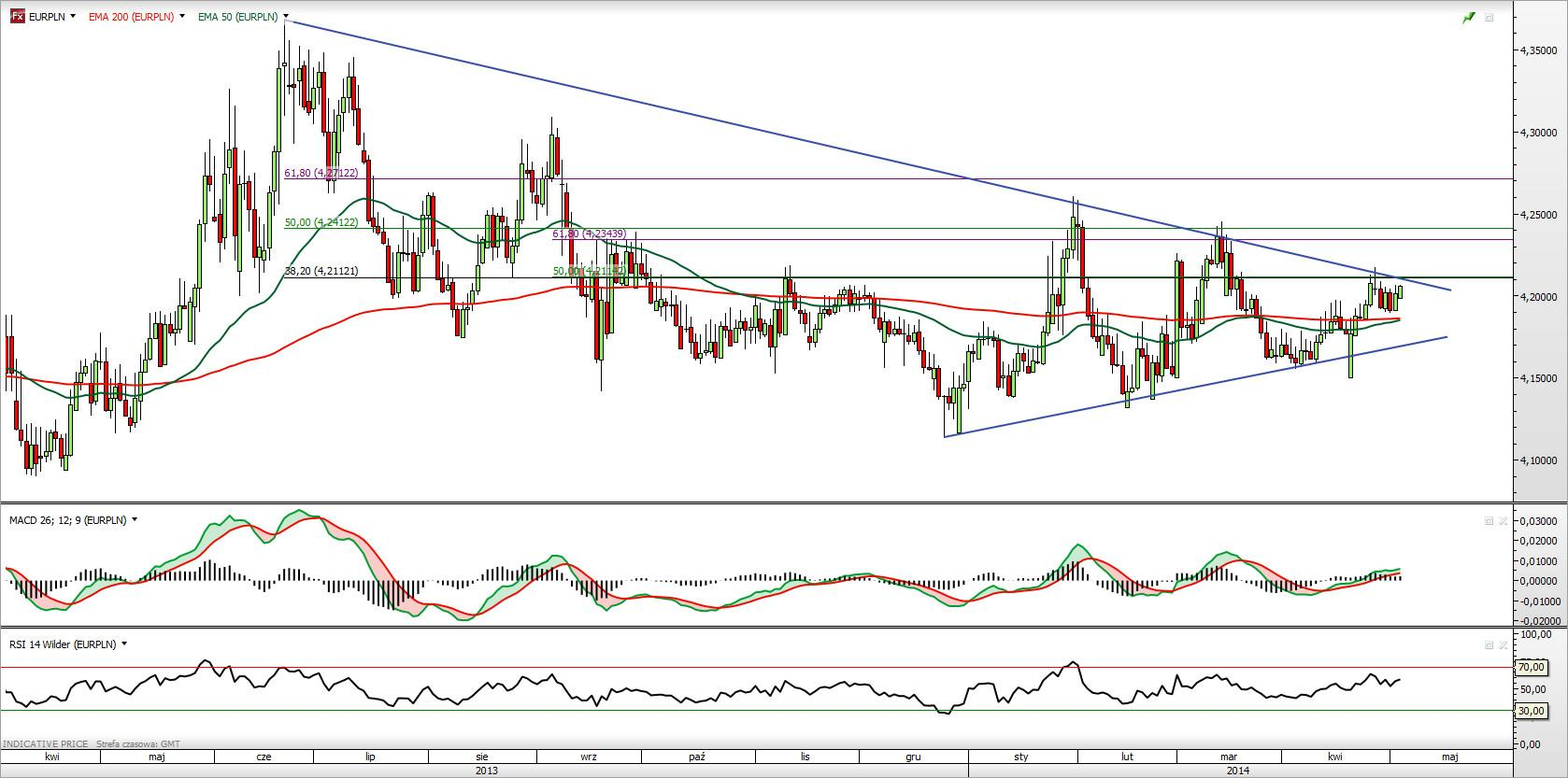Click the cze month on time axis
This screenshot has width=1568, height=778.
coord(264,757)
